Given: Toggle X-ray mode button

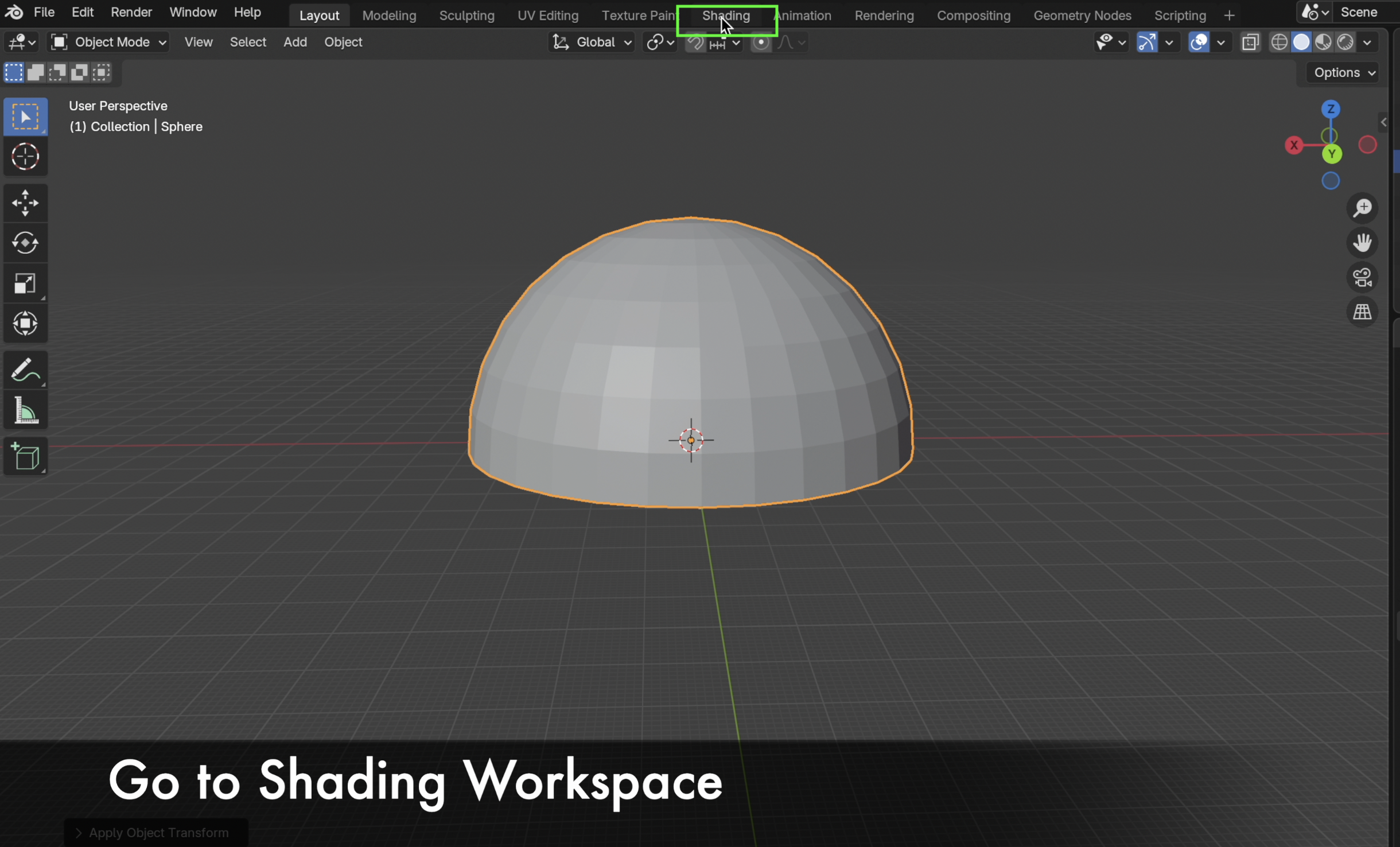Looking at the screenshot, I should (x=1250, y=42).
